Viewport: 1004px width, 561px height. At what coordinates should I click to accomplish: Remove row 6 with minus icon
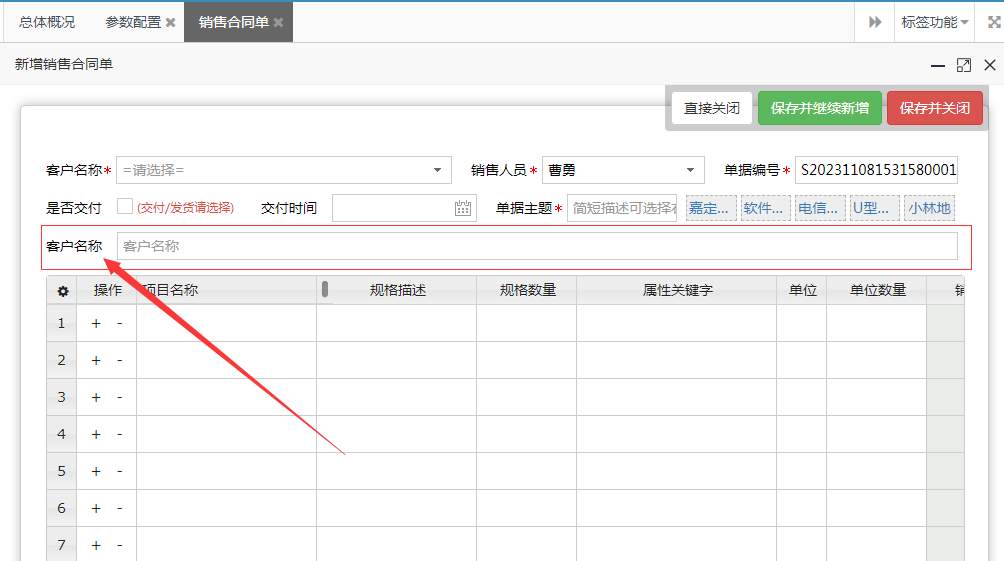click(120, 508)
